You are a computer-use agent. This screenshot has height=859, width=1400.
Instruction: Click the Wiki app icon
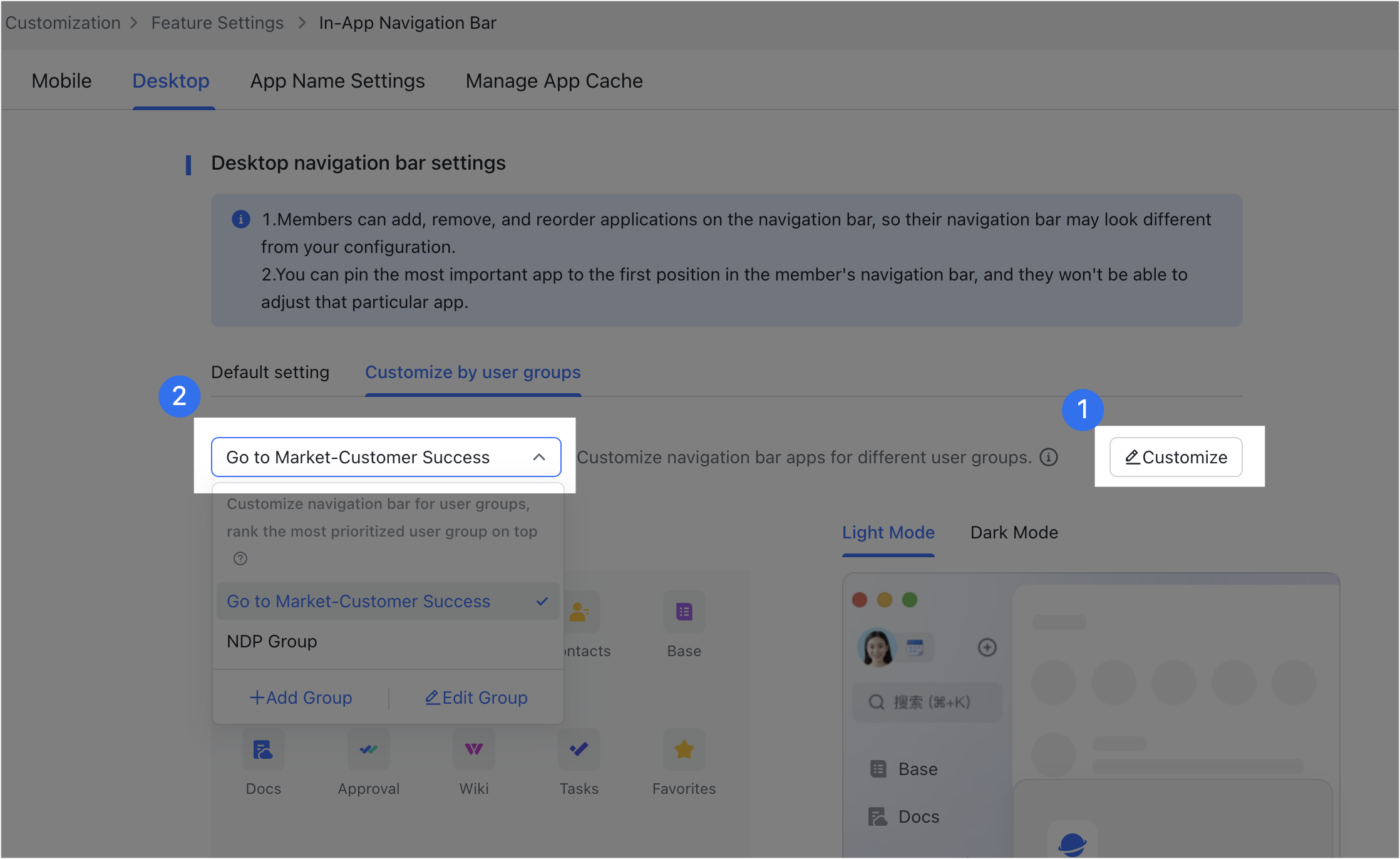pos(473,749)
